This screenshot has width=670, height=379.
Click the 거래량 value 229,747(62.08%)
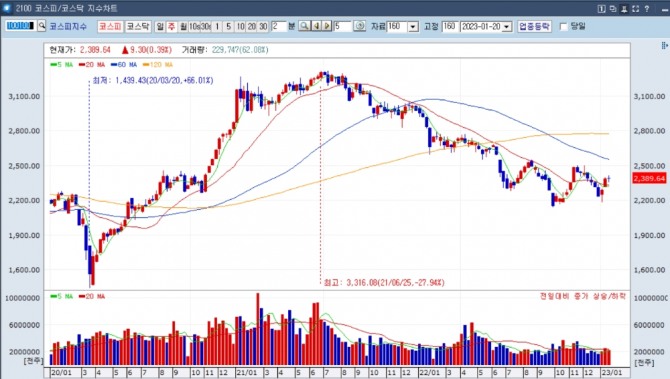point(240,50)
